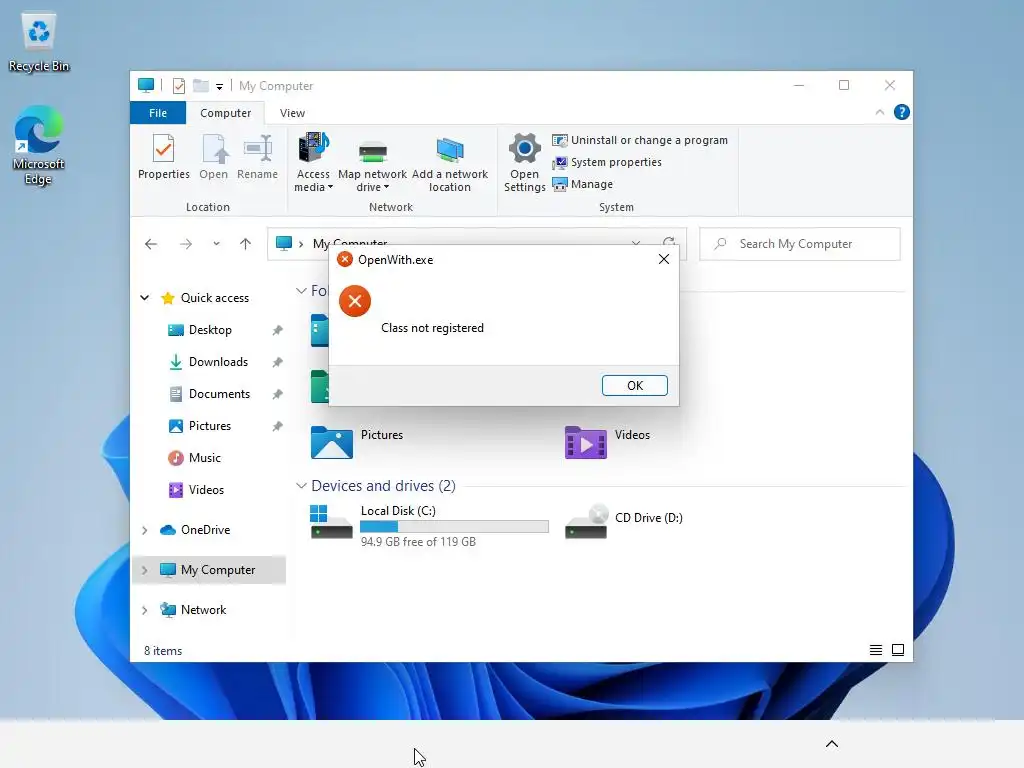Open the Access media dropdown
This screenshot has width=1024, height=768.
313,162
